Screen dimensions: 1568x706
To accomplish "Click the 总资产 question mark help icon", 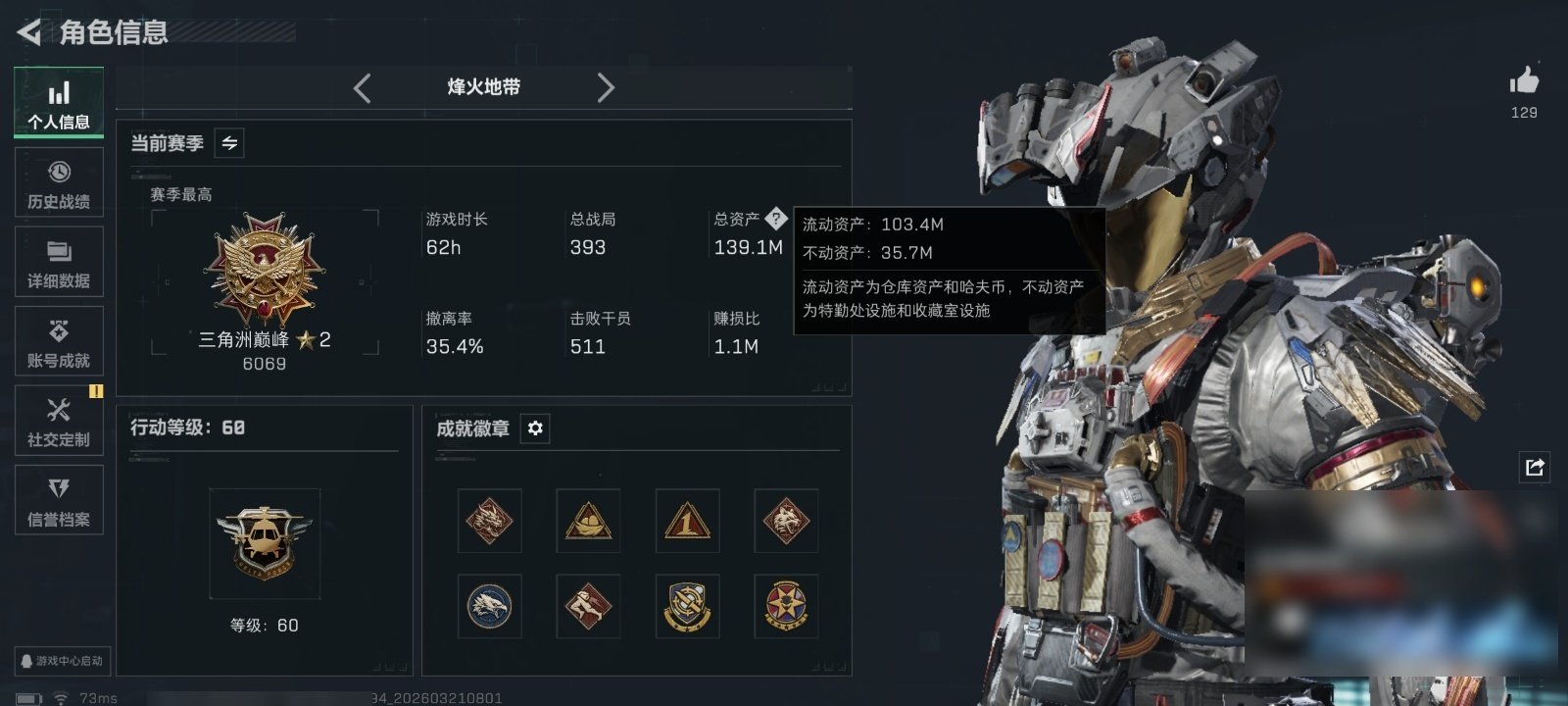I will point(775,219).
